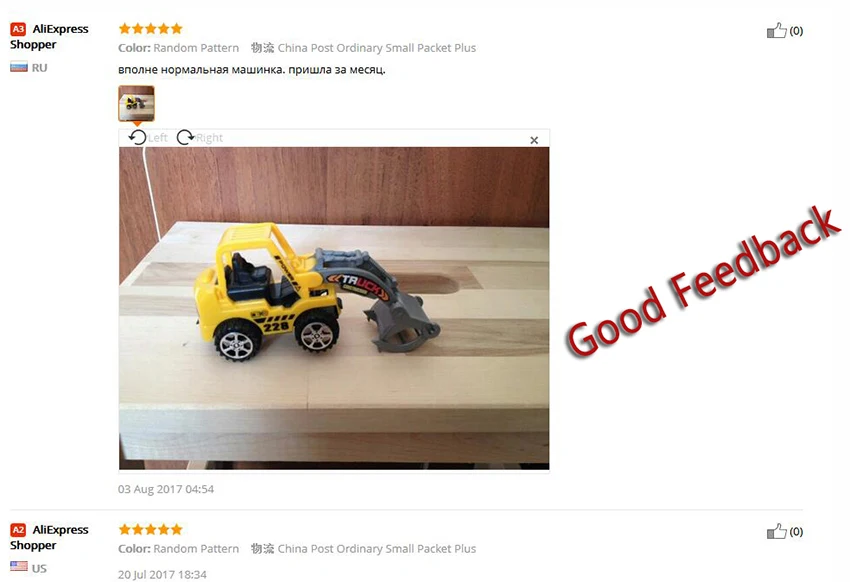
Task: Open the toy truck review thumbnail
Action: tap(137, 103)
